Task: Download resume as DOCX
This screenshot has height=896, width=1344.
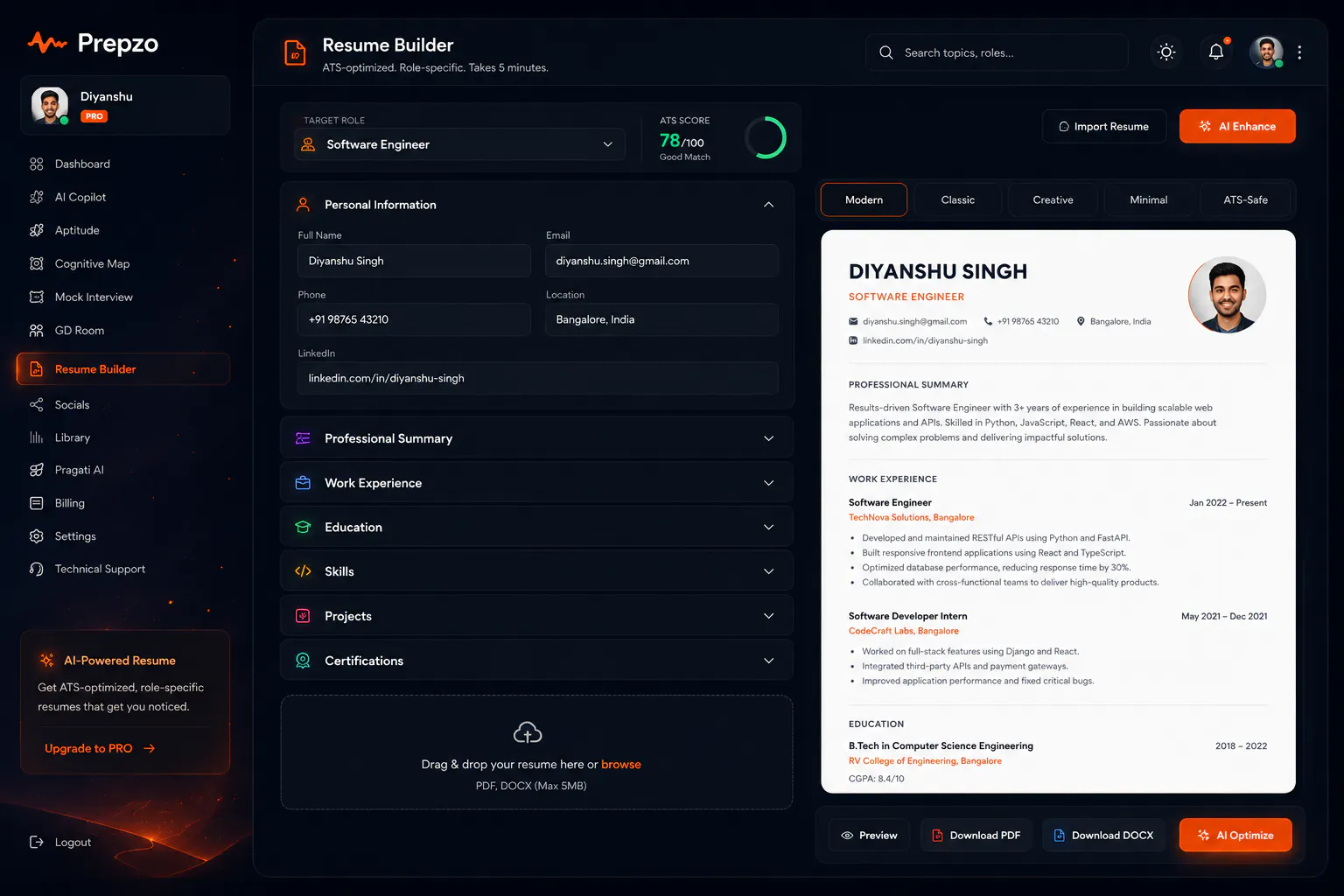Action: 1103,836
